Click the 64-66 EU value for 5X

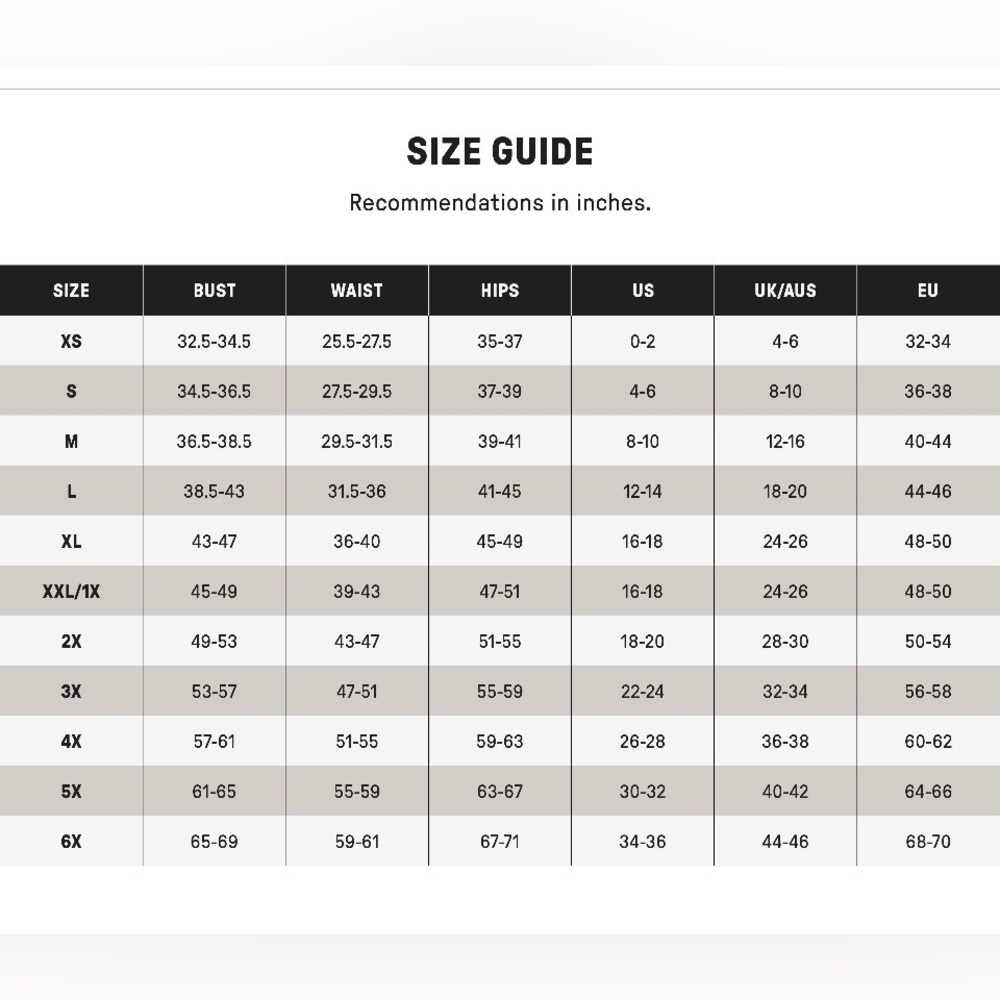[x=928, y=791]
